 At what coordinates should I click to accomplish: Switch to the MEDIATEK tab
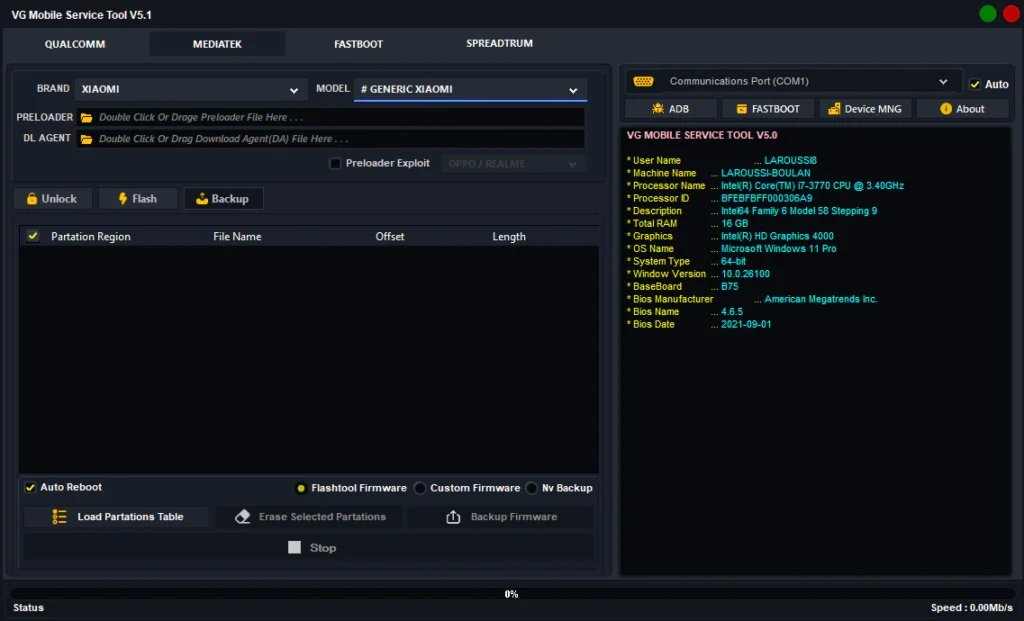pos(217,44)
